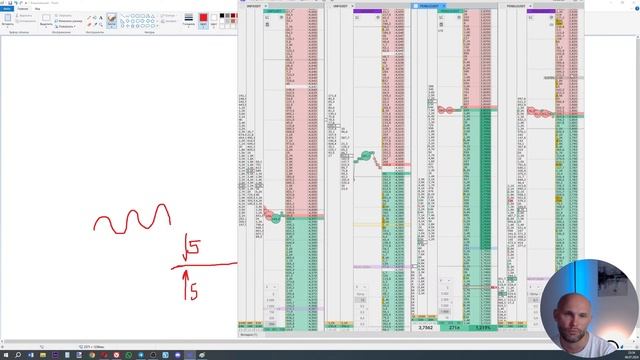Open File Explorer from the taskbar

(42, 355)
